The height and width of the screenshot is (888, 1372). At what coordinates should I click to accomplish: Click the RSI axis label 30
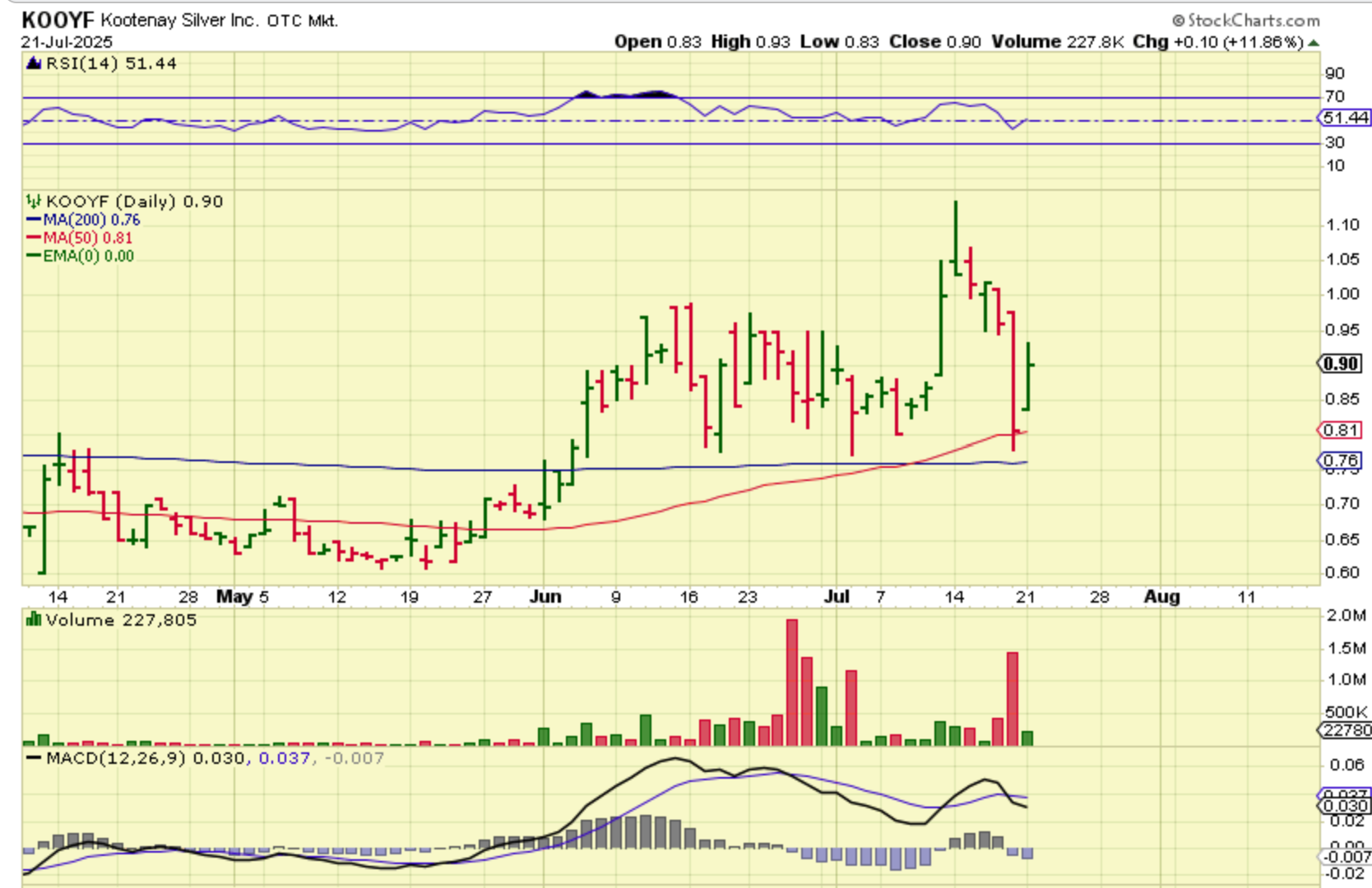pos(1335,142)
